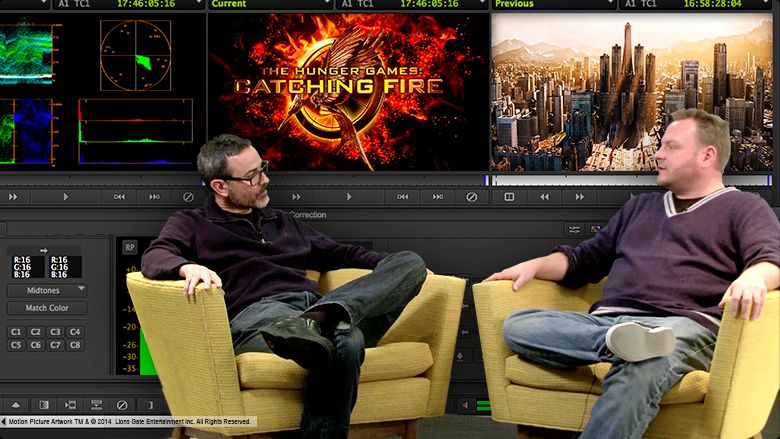Click the bracket icon in bottom toolbar
The width and height of the screenshot is (780, 439).
[150, 405]
